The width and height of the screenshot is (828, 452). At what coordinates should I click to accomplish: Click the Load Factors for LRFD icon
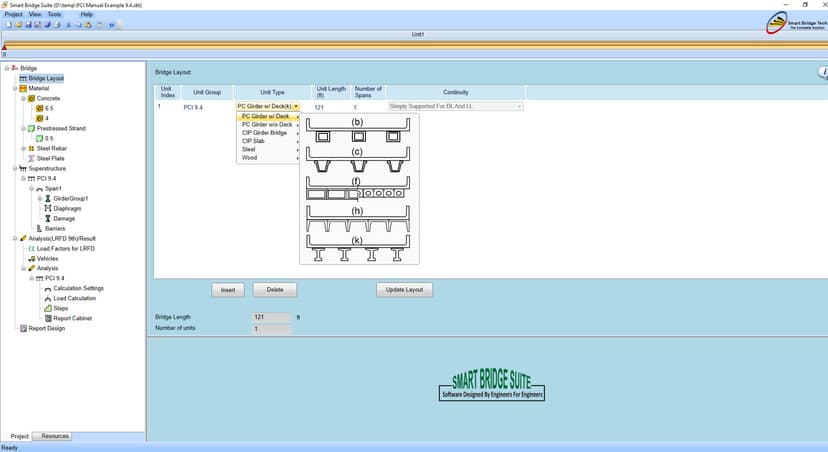[31, 249]
